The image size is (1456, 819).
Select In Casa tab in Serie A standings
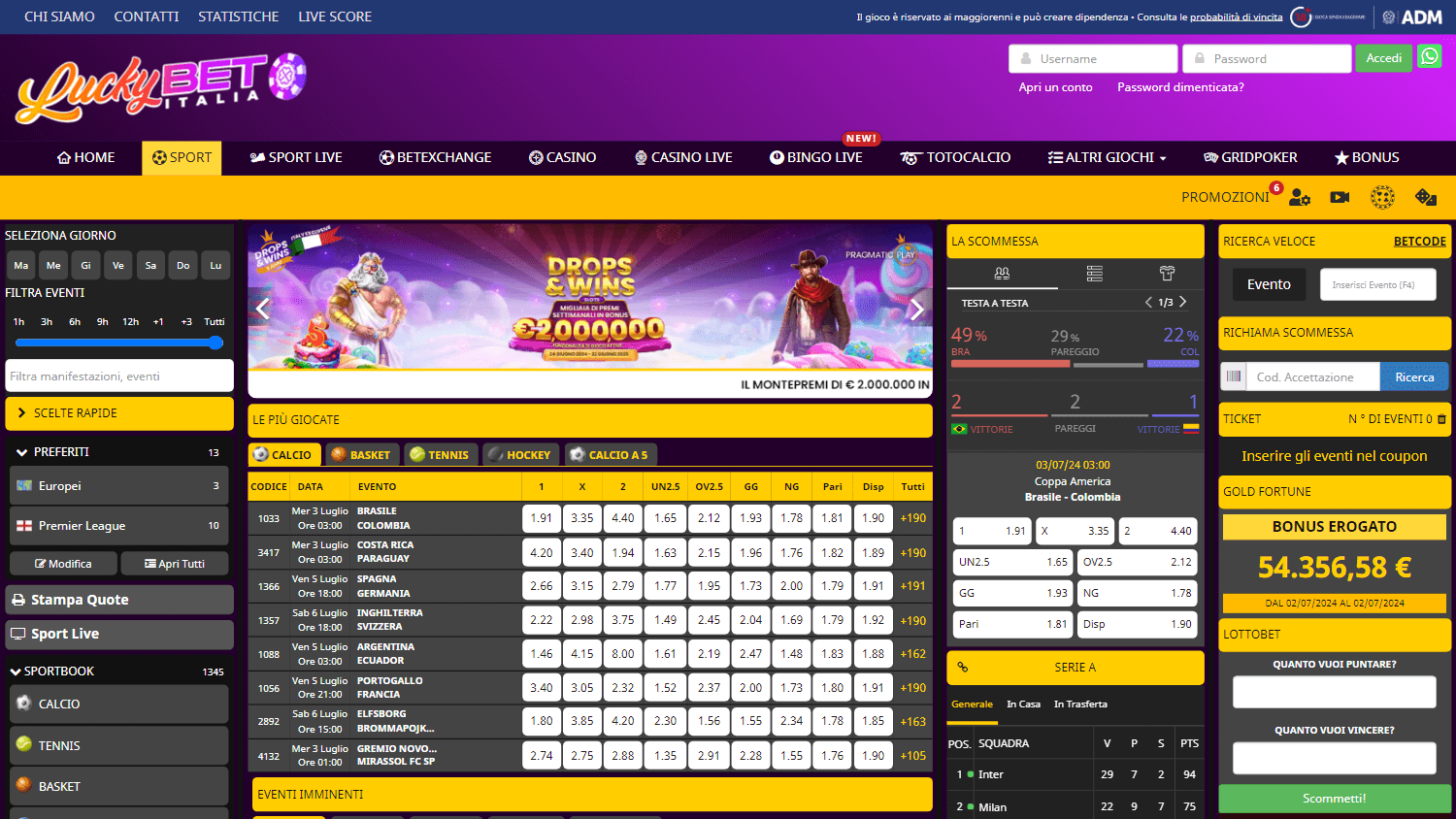click(x=1023, y=704)
